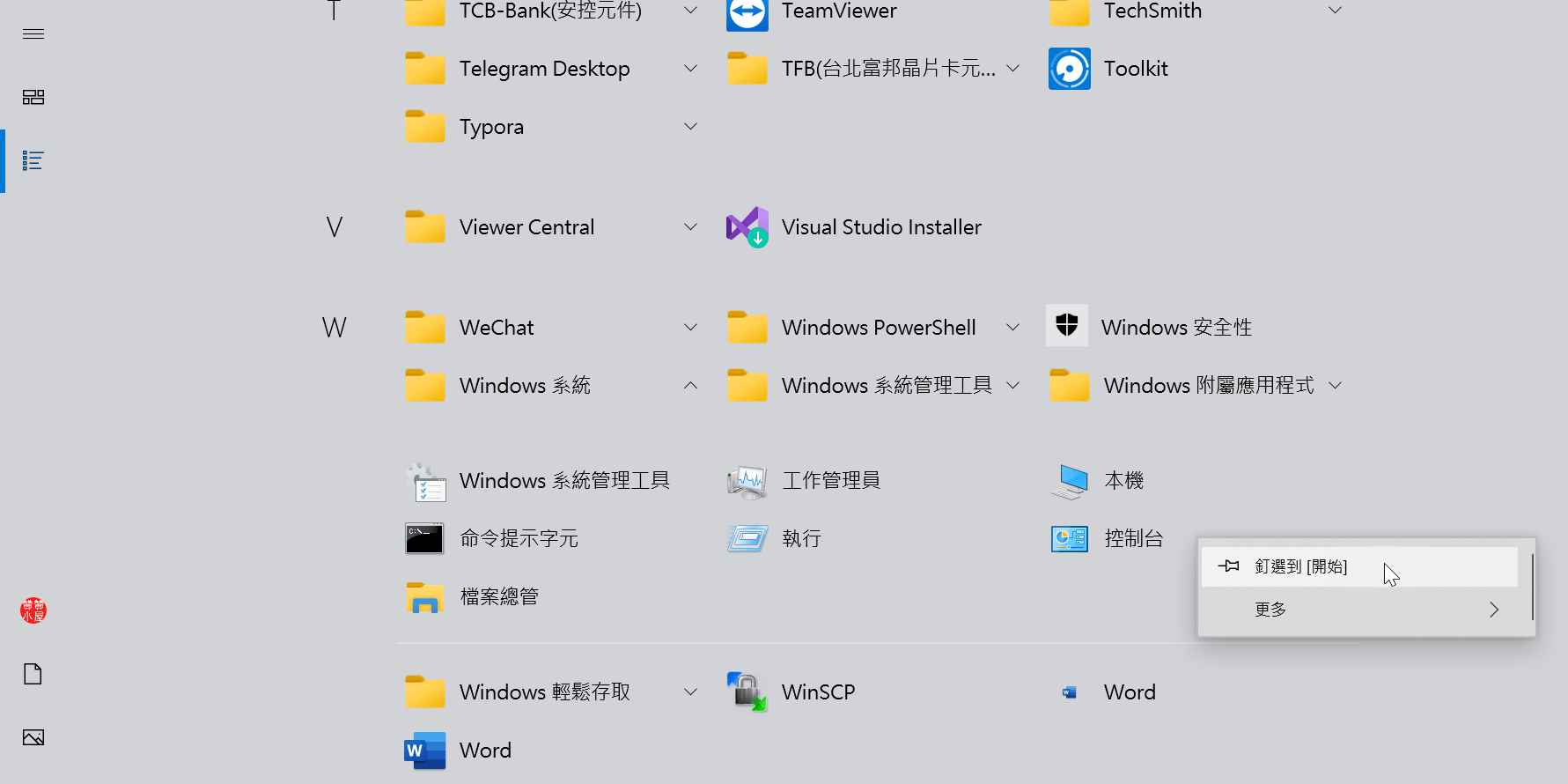Expand the Windows PowerShell chevron
The height and width of the screenshot is (784, 1568).
[1013, 327]
